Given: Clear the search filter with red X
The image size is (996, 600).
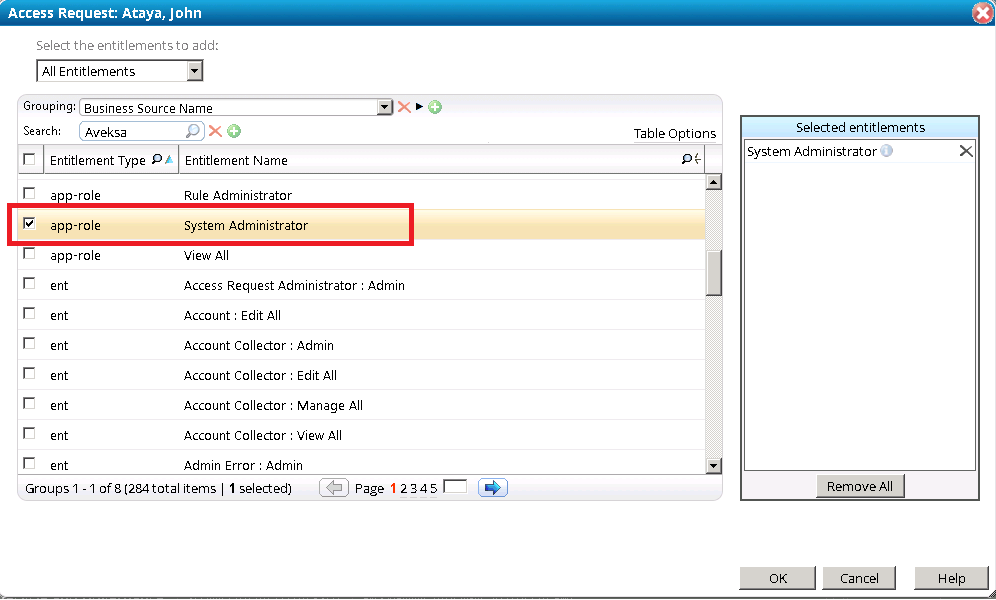Looking at the screenshot, I should point(215,131).
